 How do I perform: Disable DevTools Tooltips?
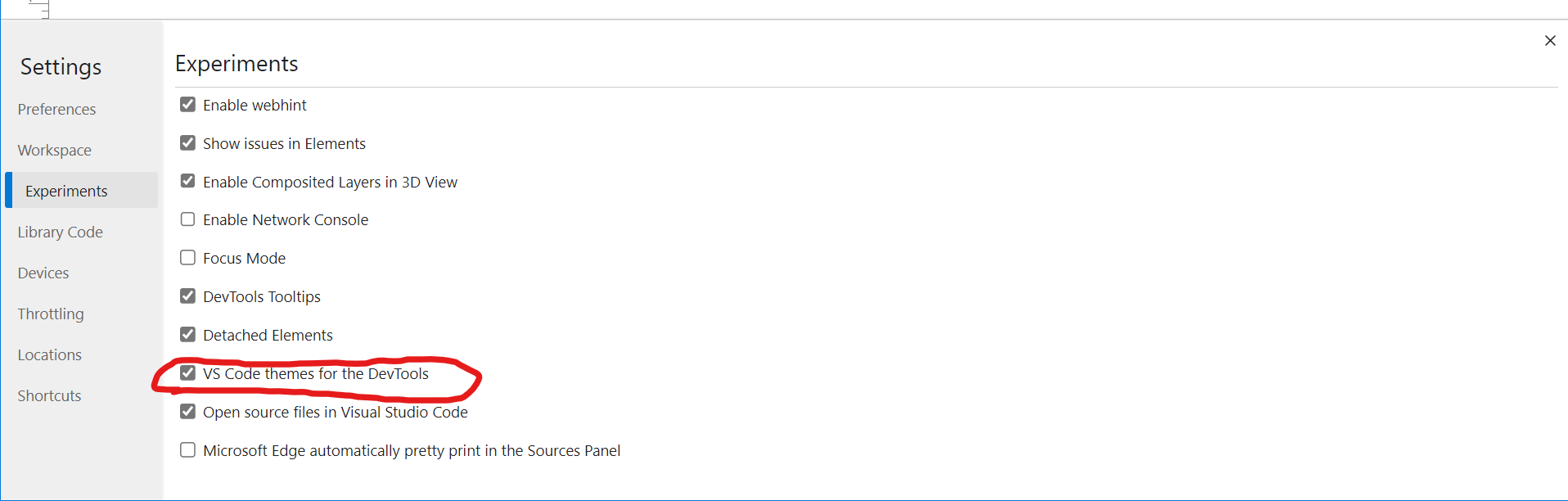[187, 296]
